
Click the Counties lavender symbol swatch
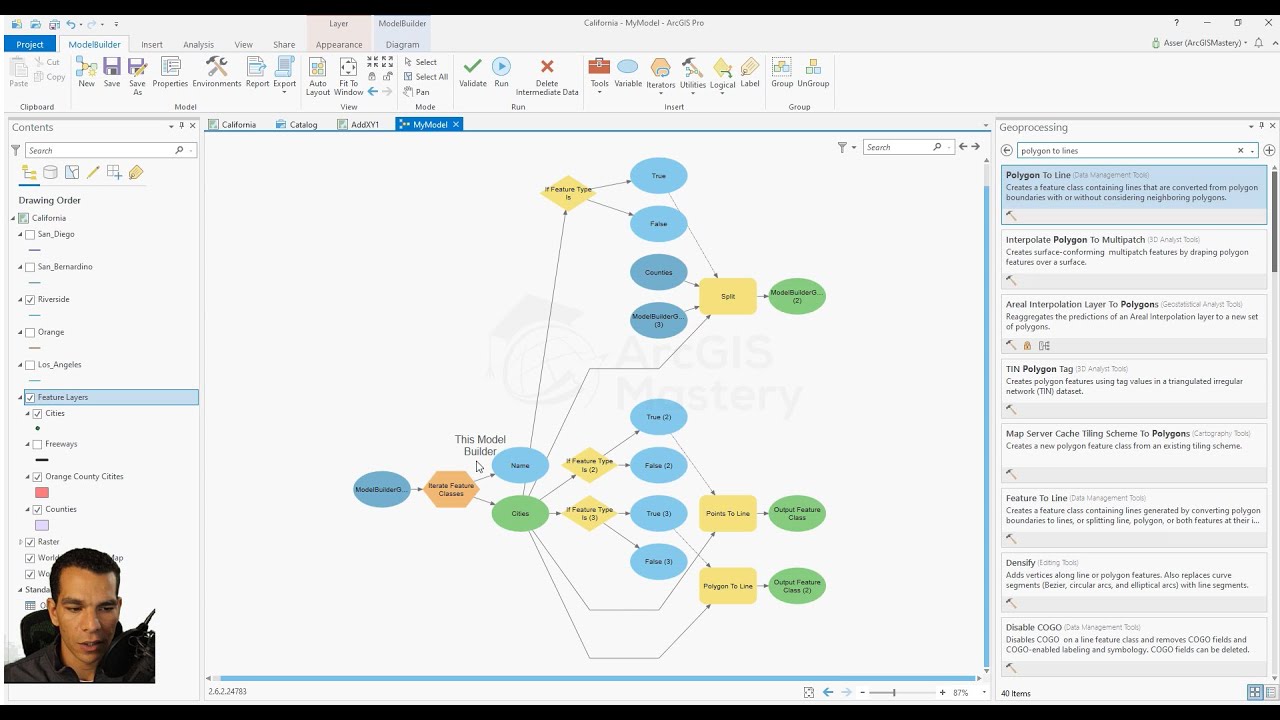click(x=42, y=525)
